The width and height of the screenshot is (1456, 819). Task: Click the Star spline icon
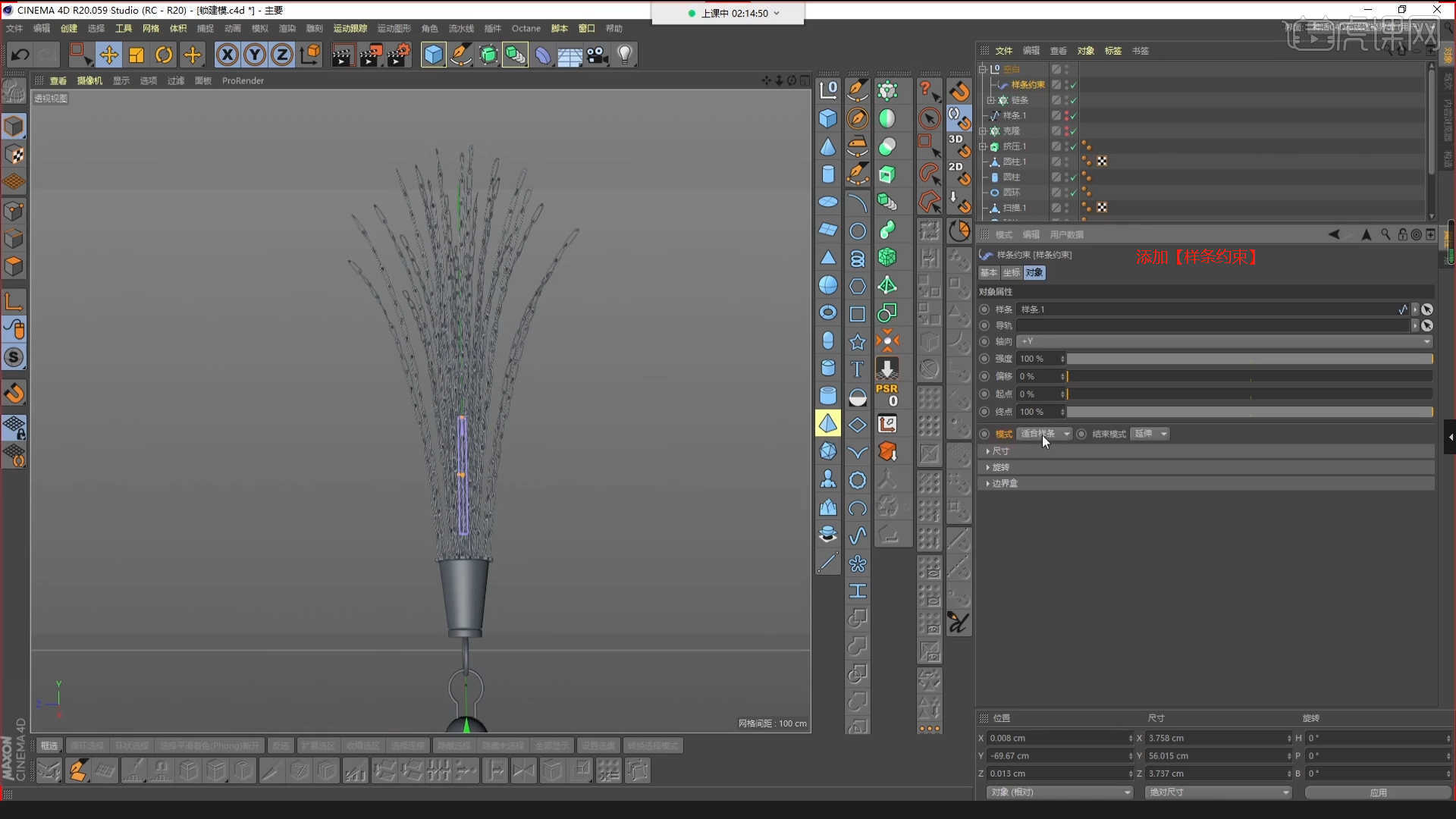click(x=857, y=341)
